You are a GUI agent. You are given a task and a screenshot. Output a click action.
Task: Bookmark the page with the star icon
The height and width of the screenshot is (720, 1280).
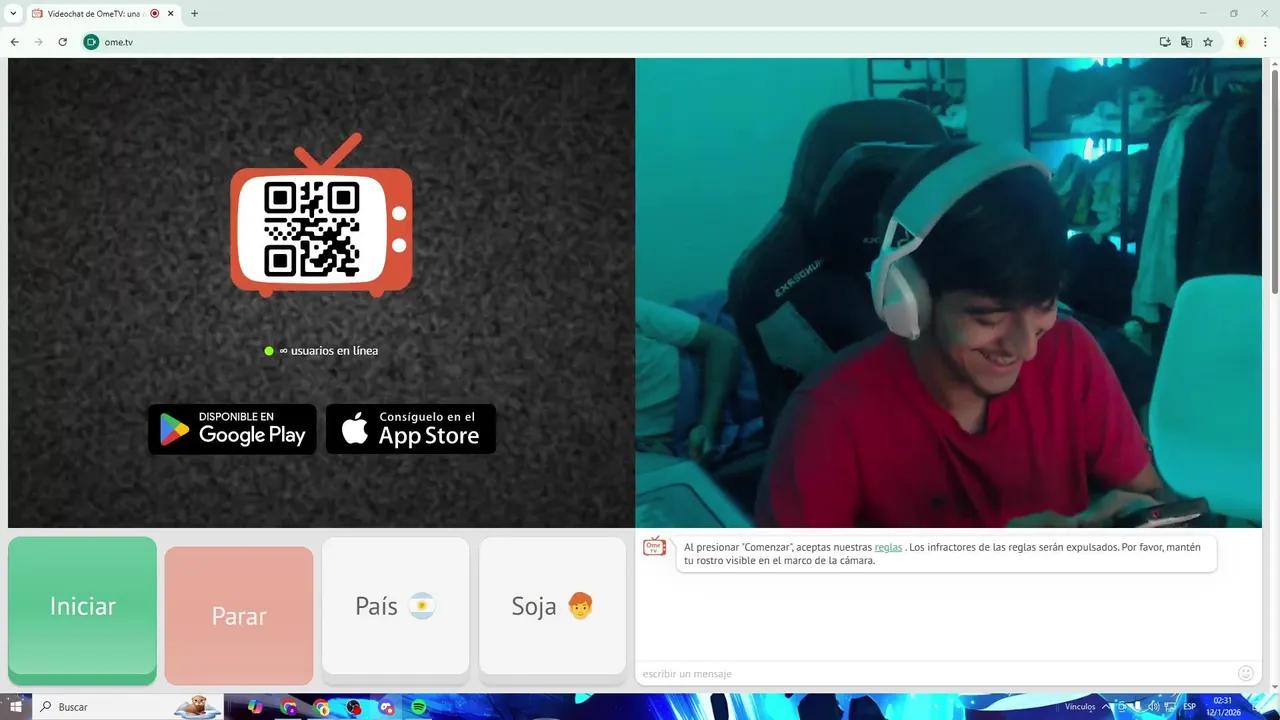tap(1208, 42)
